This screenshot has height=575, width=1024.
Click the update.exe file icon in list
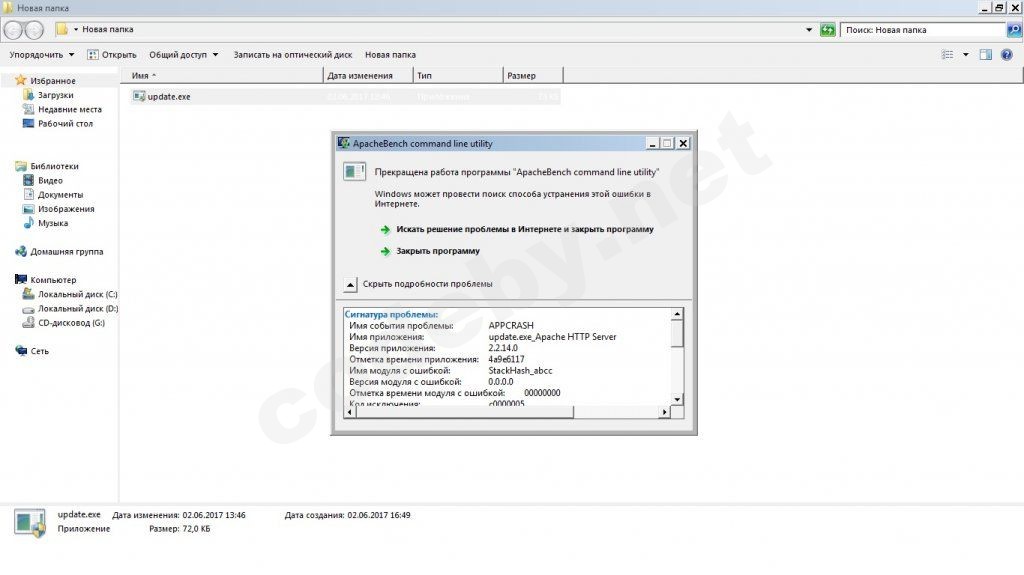click(138, 96)
